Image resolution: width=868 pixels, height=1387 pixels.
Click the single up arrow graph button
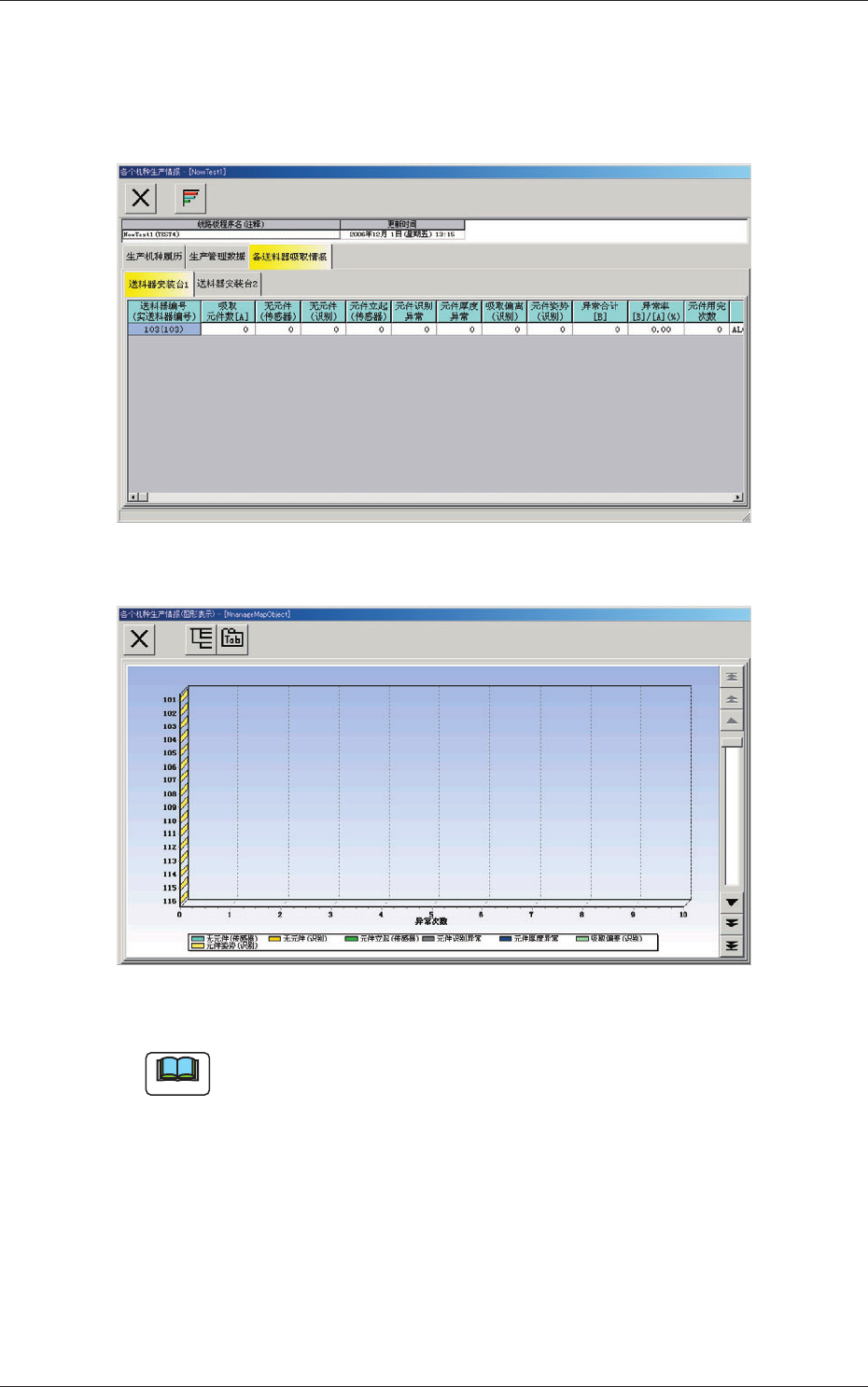[732, 722]
